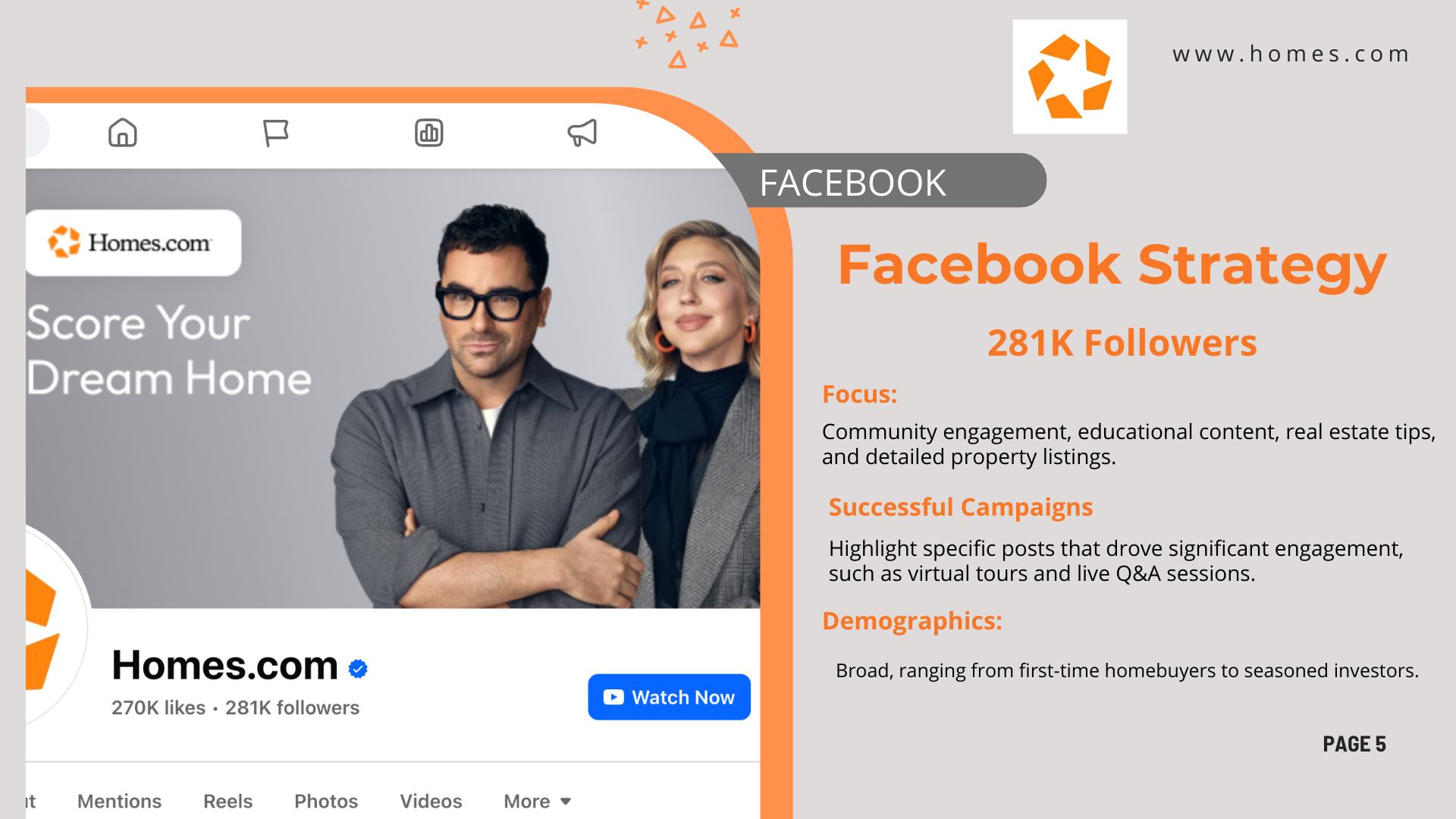Click the 270K likes count
Image resolution: width=1456 pixels, height=819 pixels.
tap(158, 708)
